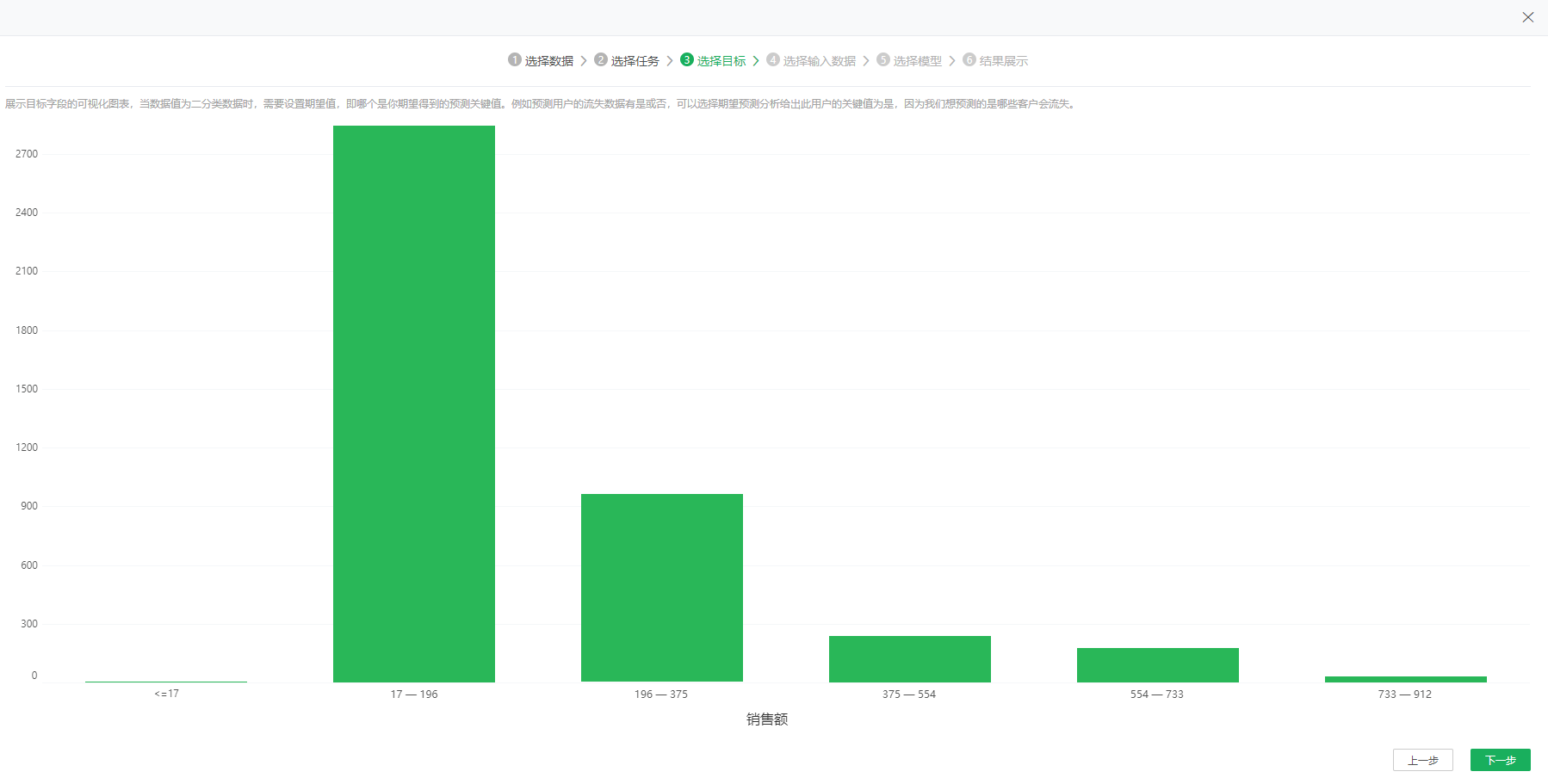Click the y-axis value 900
The width and height of the screenshot is (1548, 784).
click(x=29, y=506)
